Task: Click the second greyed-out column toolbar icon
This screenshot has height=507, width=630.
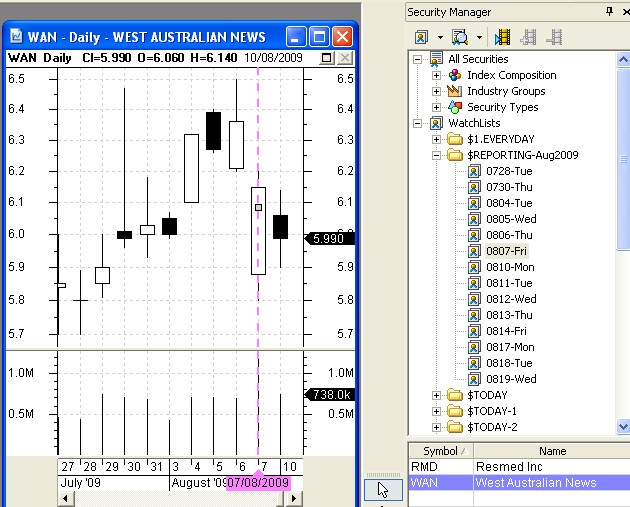Action: pyautogui.click(x=554, y=37)
